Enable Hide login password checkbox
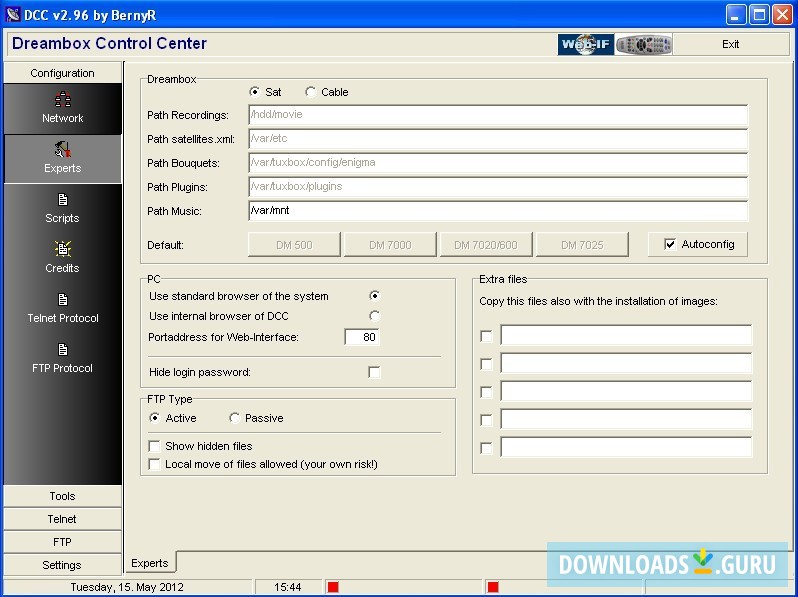Image resolution: width=798 pixels, height=597 pixels. [374, 372]
